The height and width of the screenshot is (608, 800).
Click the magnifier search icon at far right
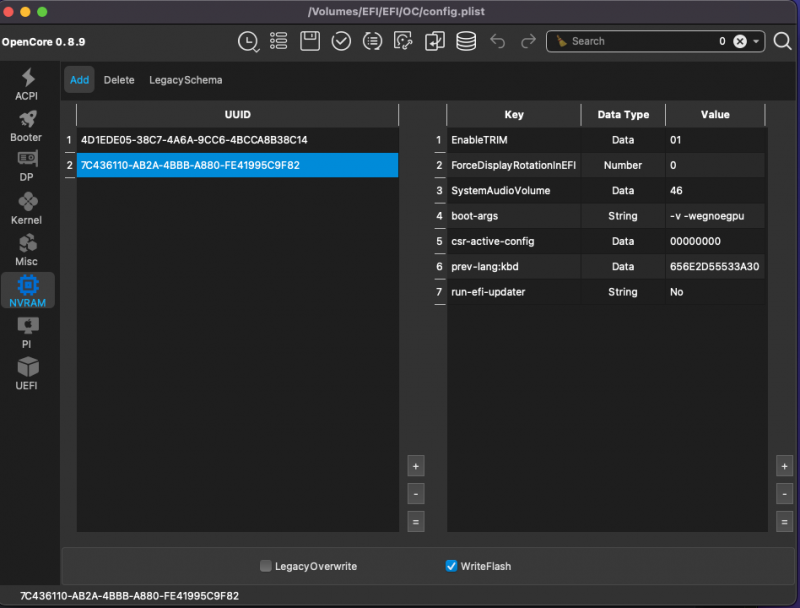[782, 41]
